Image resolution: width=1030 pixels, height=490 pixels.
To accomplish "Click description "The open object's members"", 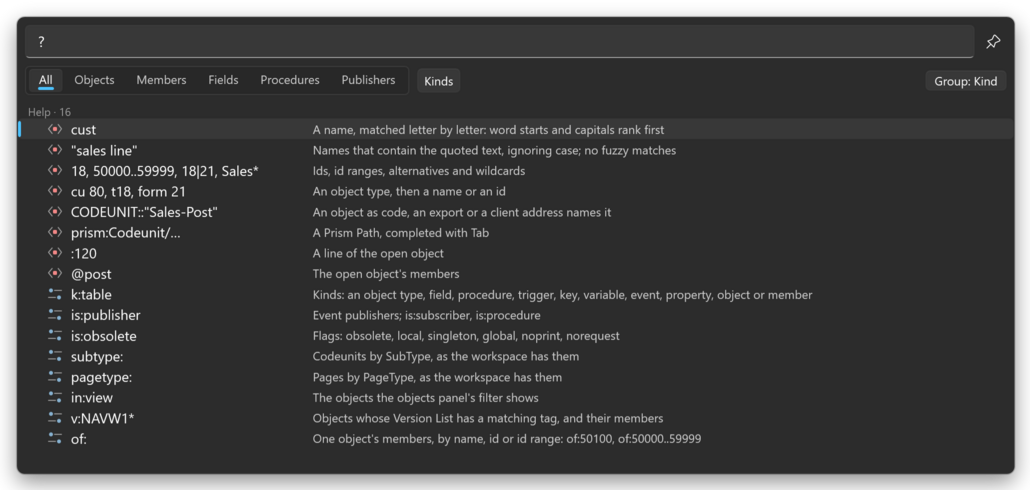I will click(386, 274).
